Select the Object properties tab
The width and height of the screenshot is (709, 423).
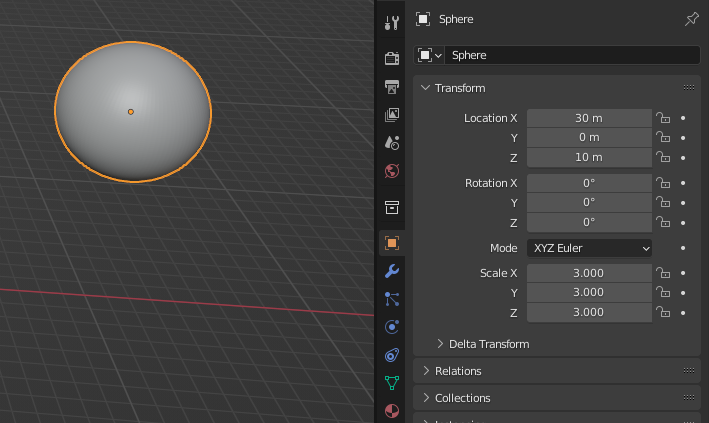392,243
